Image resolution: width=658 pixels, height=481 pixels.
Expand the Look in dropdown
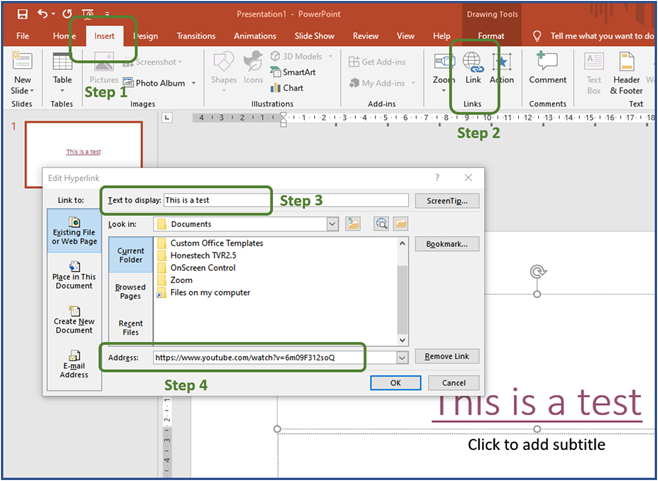pos(332,224)
